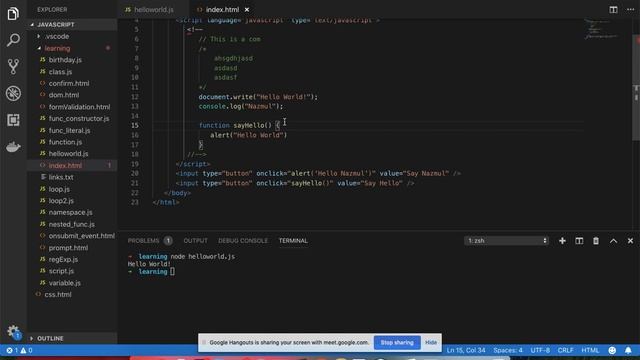Open the Debug Console tab
This screenshot has width=640, height=360.
point(243,241)
